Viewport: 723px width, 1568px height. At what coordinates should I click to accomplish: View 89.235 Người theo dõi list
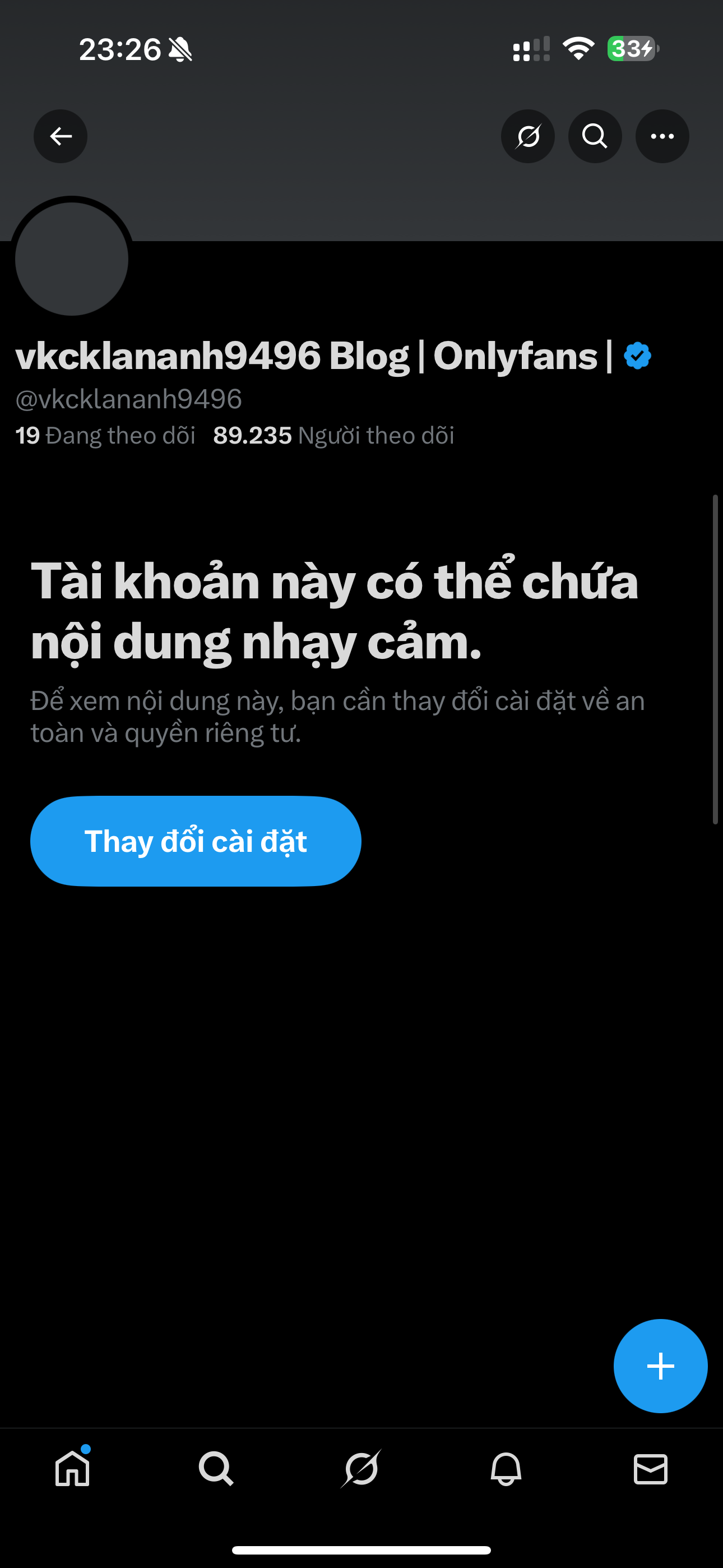pyautogui.click(x=333, y=436)
